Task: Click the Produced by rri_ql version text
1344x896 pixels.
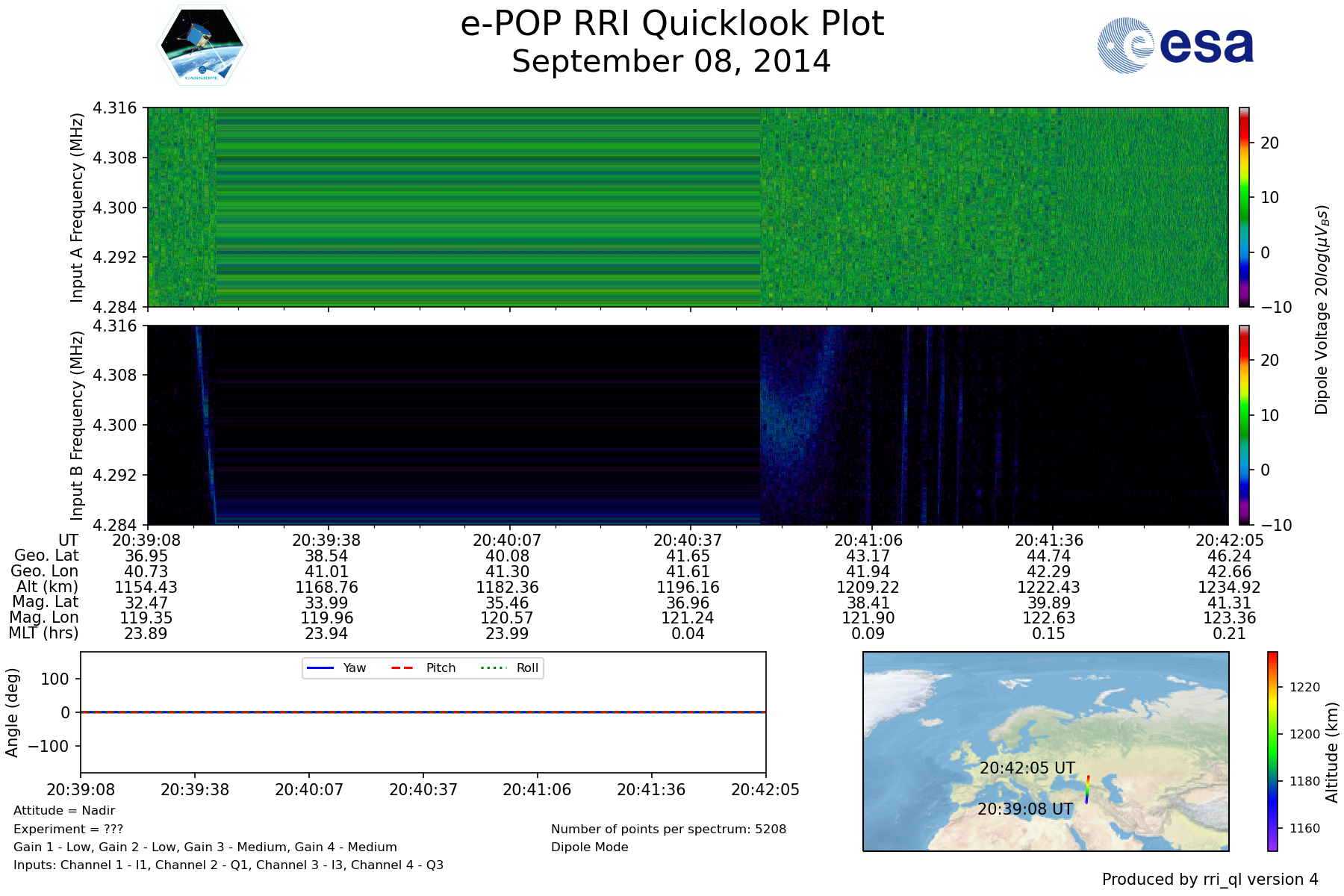Action: coord(1210,880)
